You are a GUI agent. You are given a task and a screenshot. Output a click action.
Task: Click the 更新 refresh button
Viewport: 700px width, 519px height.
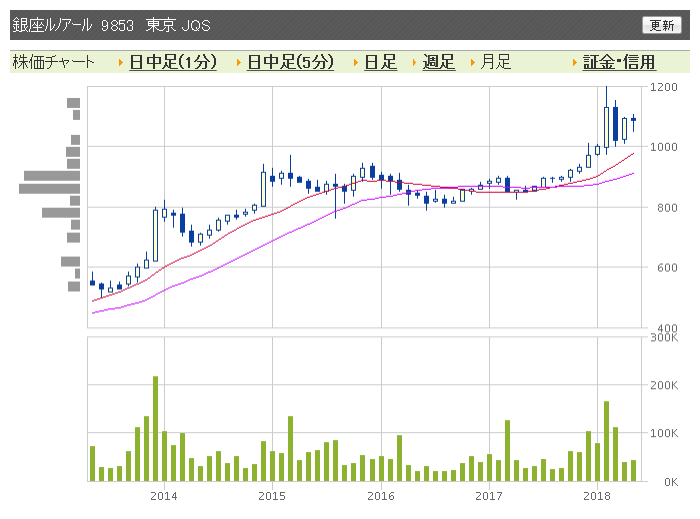click(x=662, y=25)
